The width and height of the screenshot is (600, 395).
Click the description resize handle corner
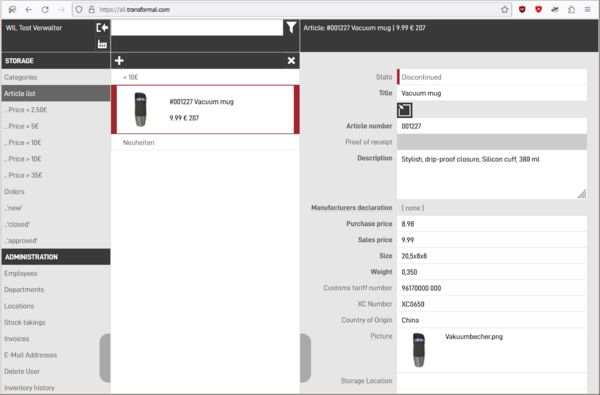(x=582, y=194)
